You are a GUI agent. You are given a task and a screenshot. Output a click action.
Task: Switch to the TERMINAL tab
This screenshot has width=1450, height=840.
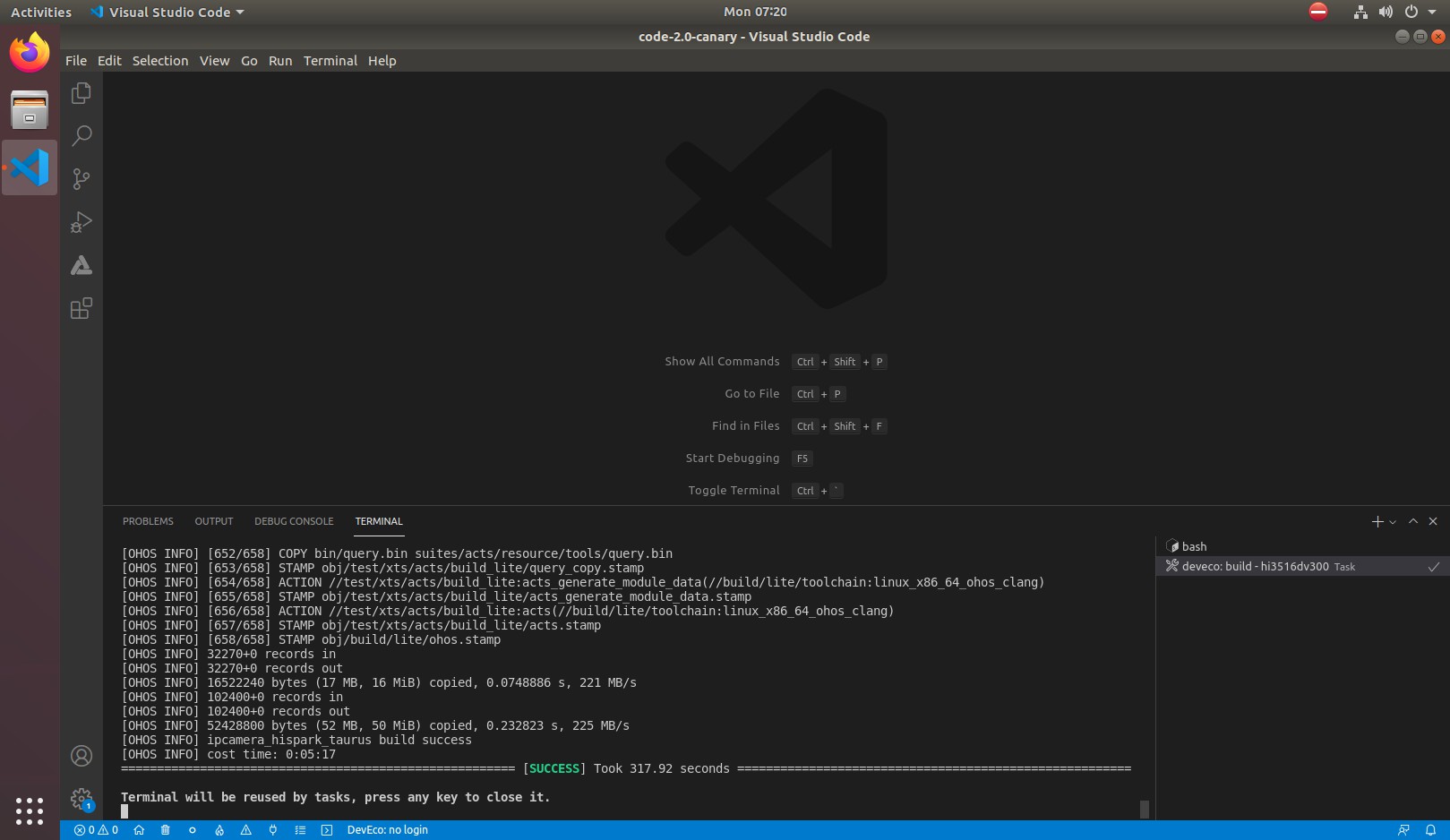click(x=379, y=521)
